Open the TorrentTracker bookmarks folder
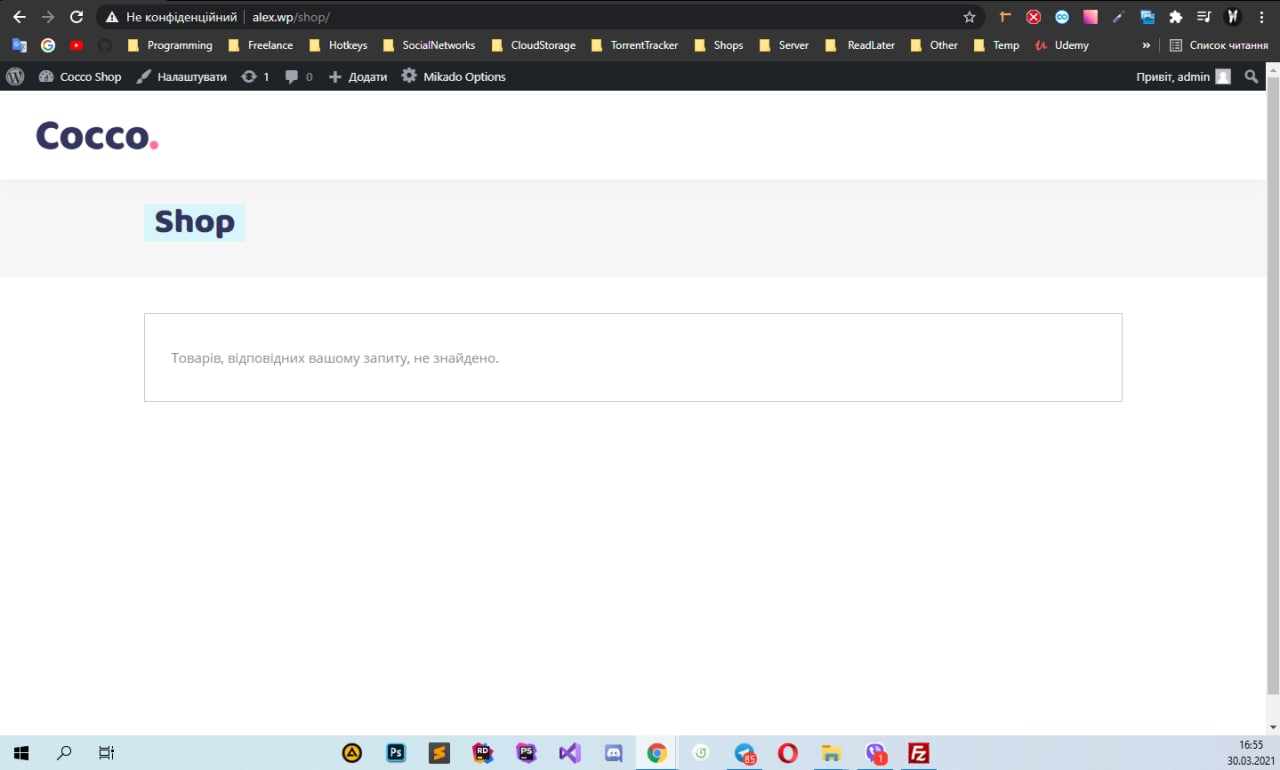 pyautogui.click(x=635, y=45)
